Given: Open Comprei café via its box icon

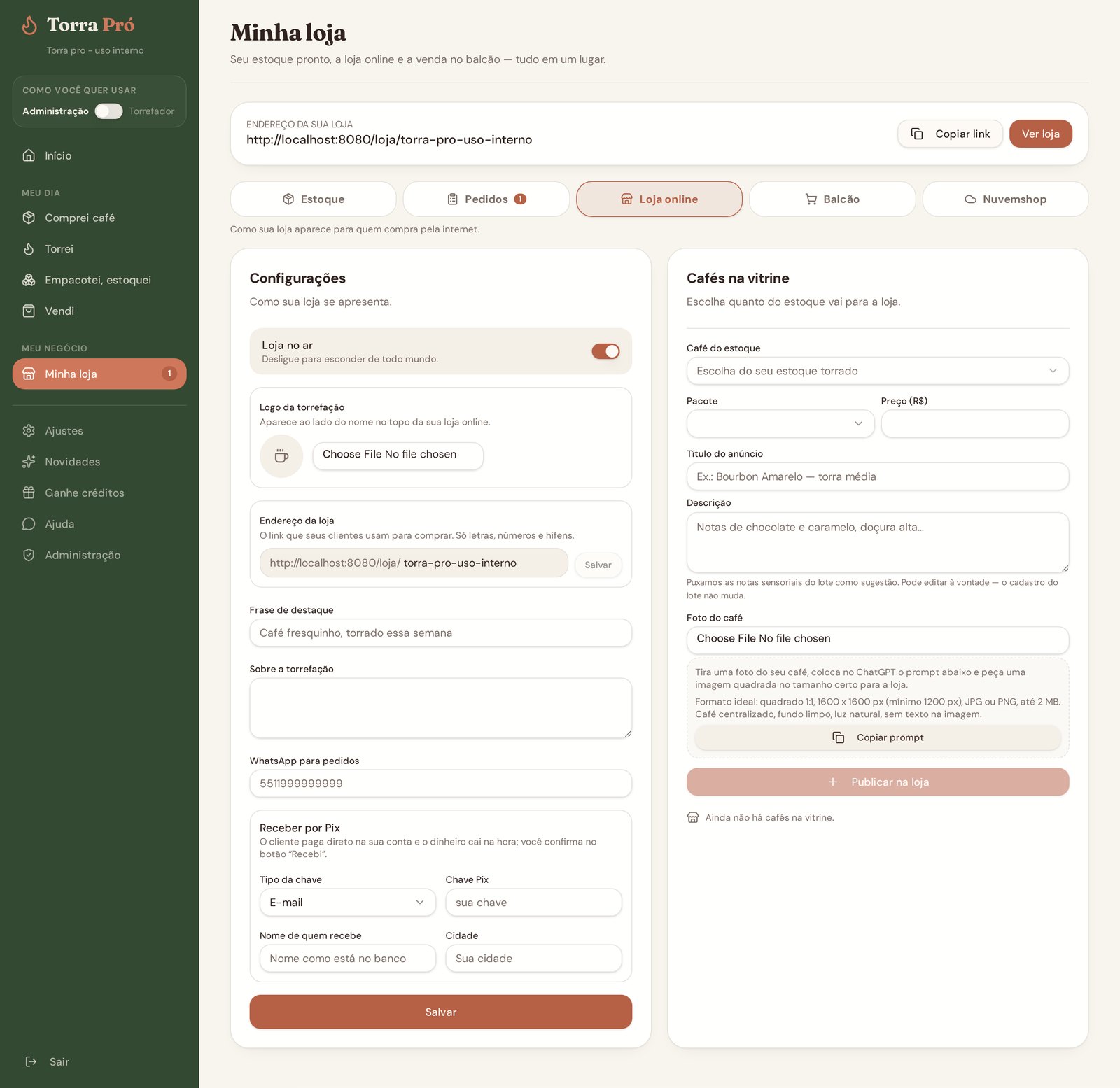Looking at the screenshot, I should pyautogui.click(x=29, y=218).
